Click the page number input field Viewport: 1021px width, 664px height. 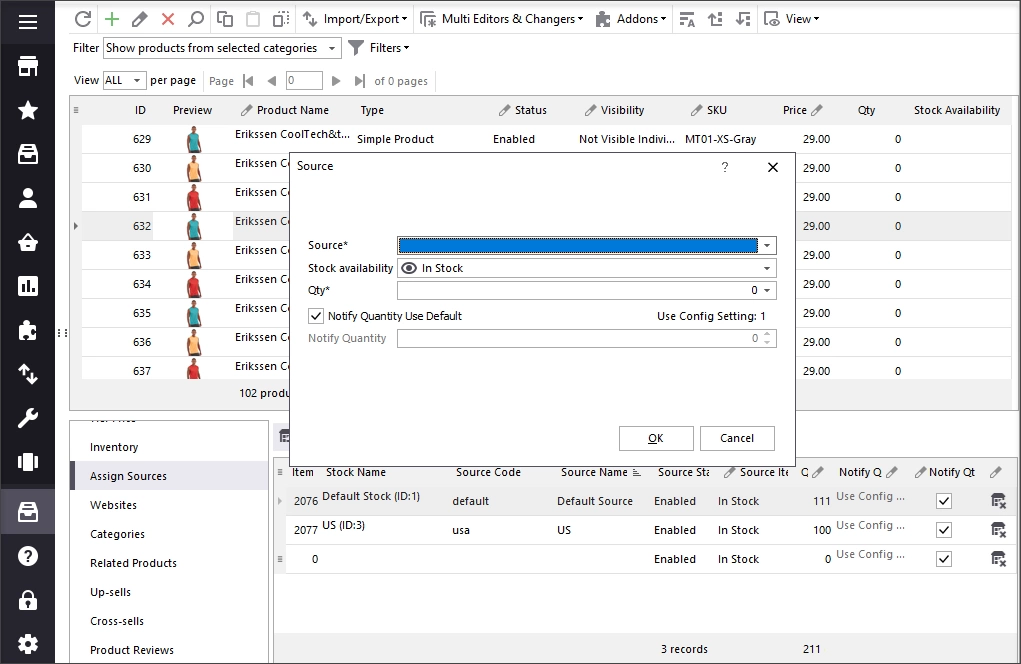coord(304,81)
